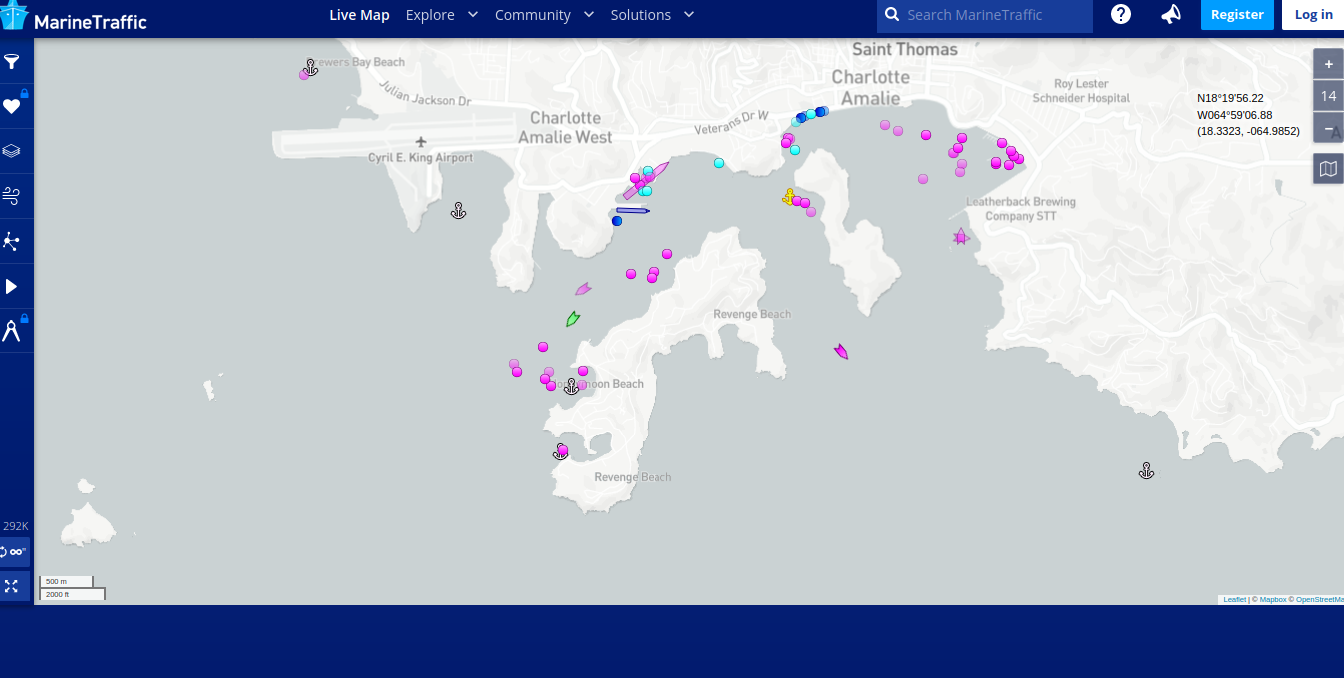Click the Register button
Image resolution: width=1344 pixels, height=678 pixels.
pyautogui.click(x=1237, y=15)
